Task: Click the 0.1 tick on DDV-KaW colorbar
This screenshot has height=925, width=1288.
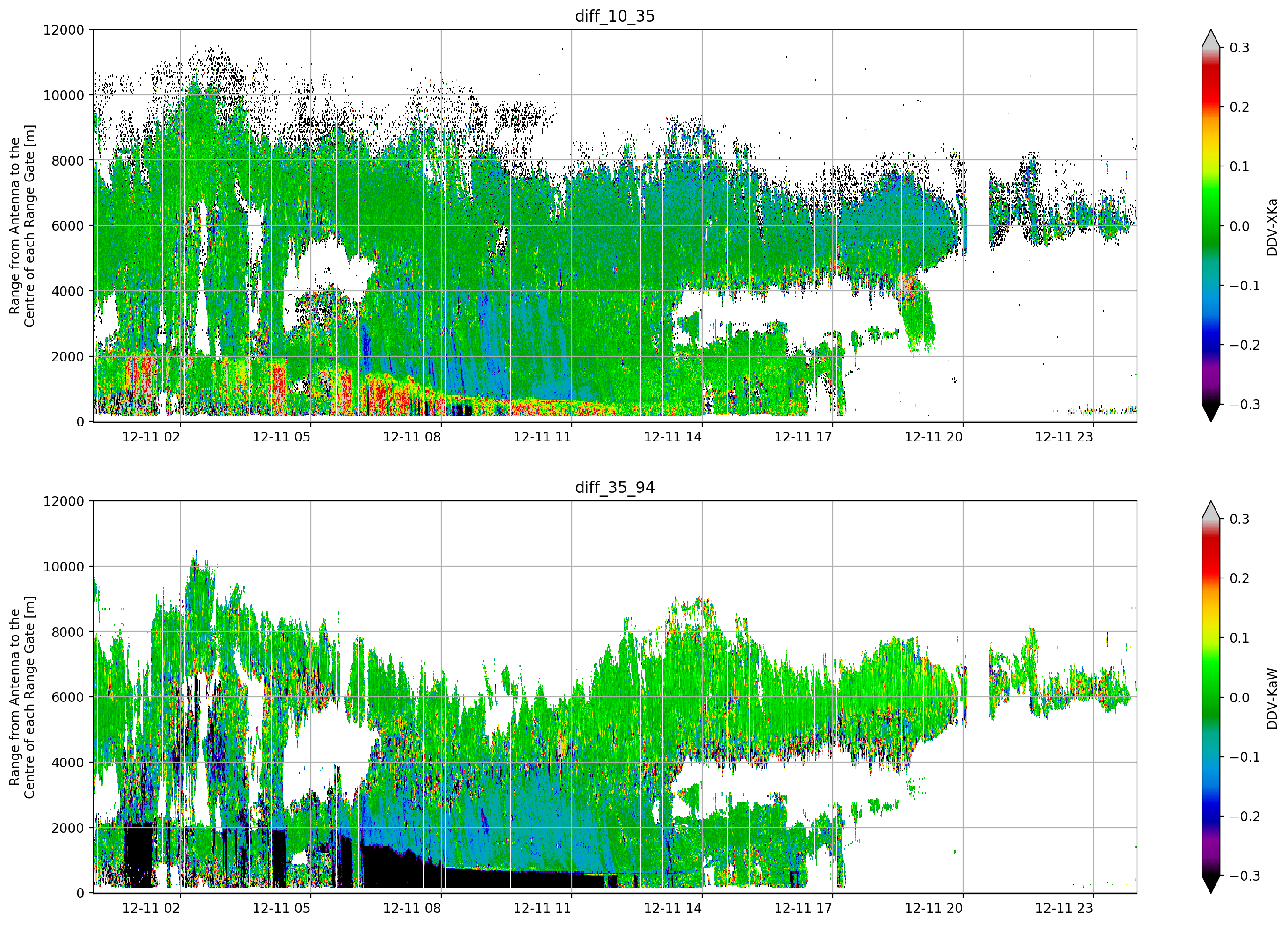Action: [1239, 638]
